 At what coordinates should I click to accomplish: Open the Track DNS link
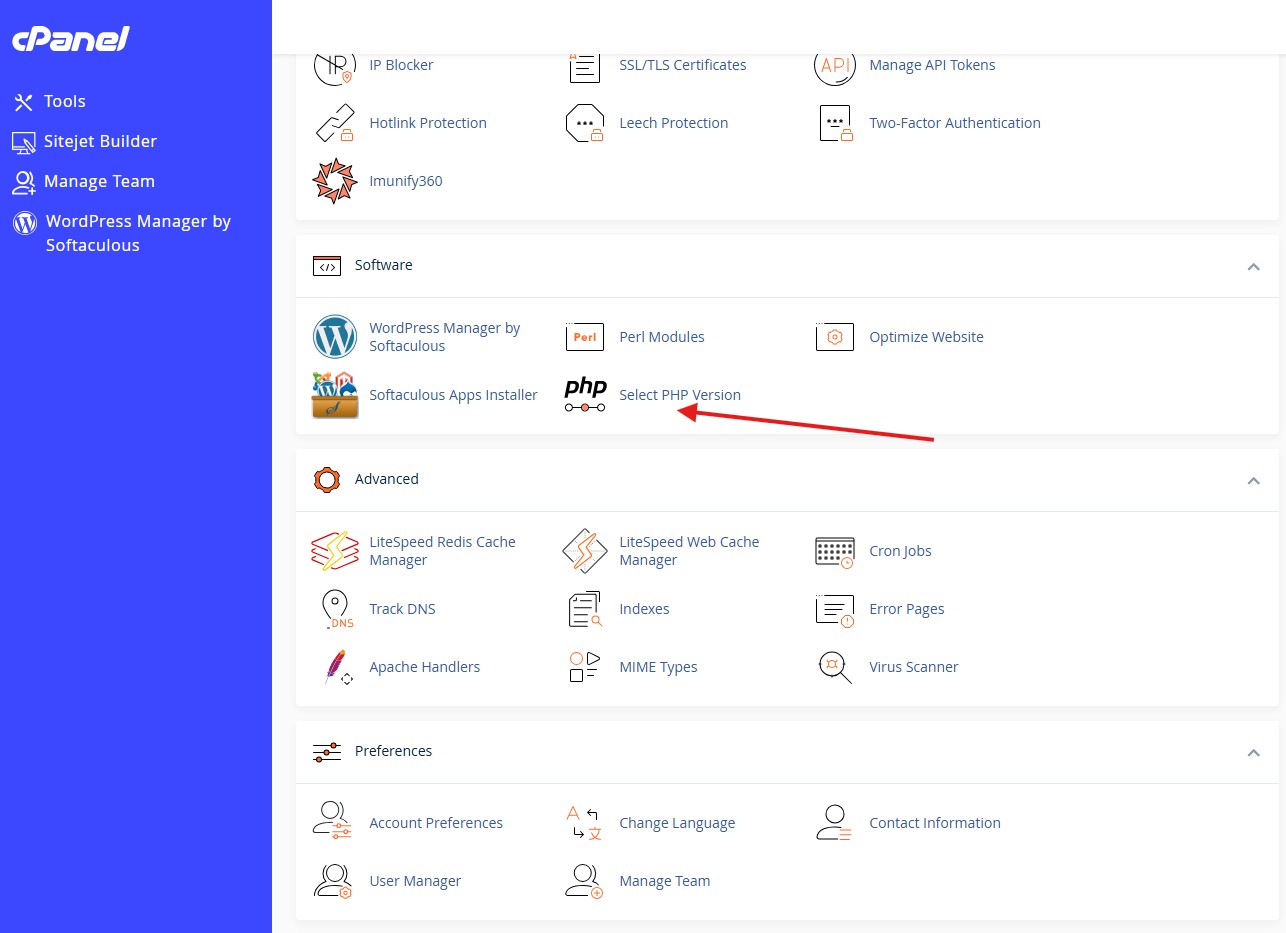402,609
